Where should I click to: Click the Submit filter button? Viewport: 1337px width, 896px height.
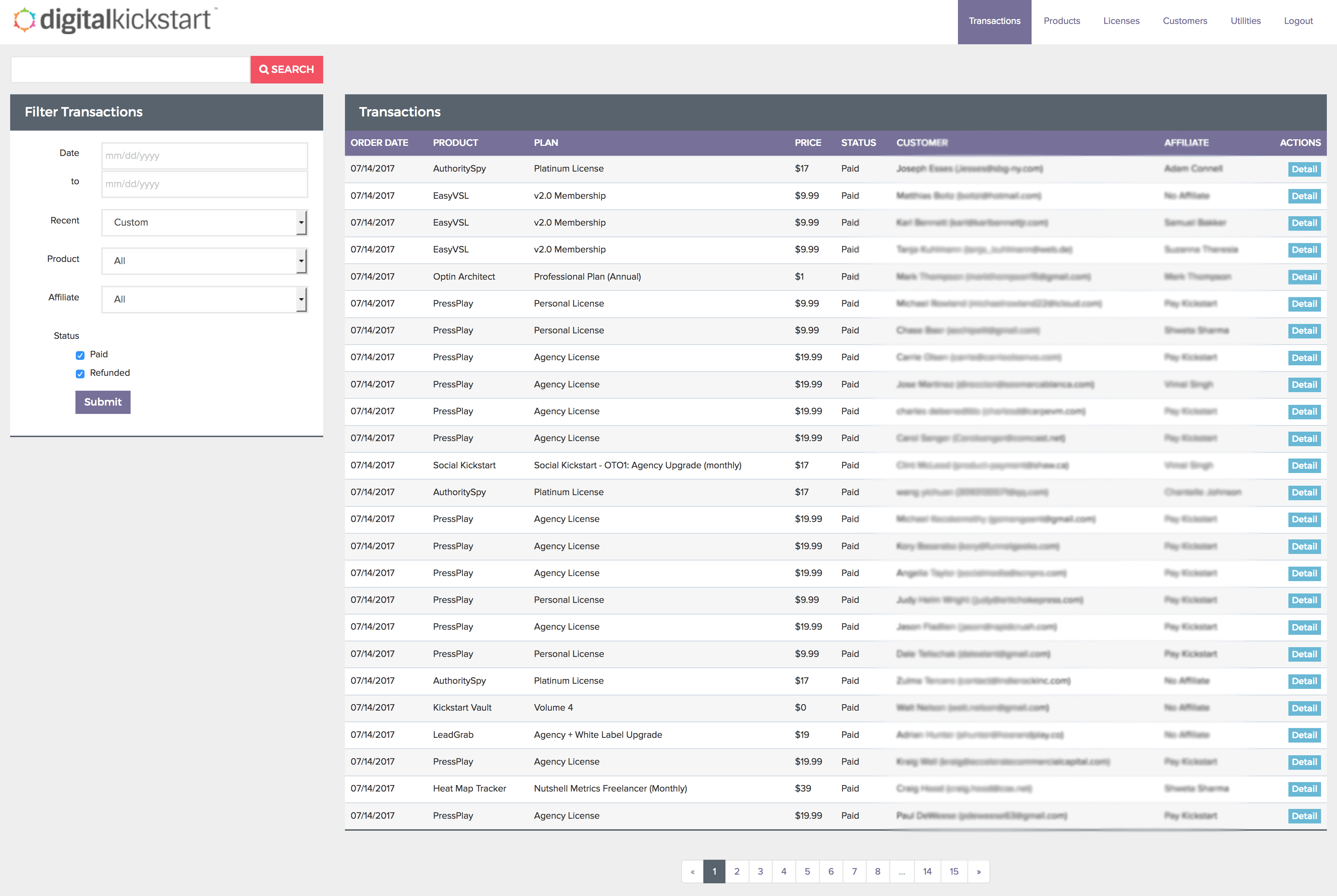click(x=103, y=402)
